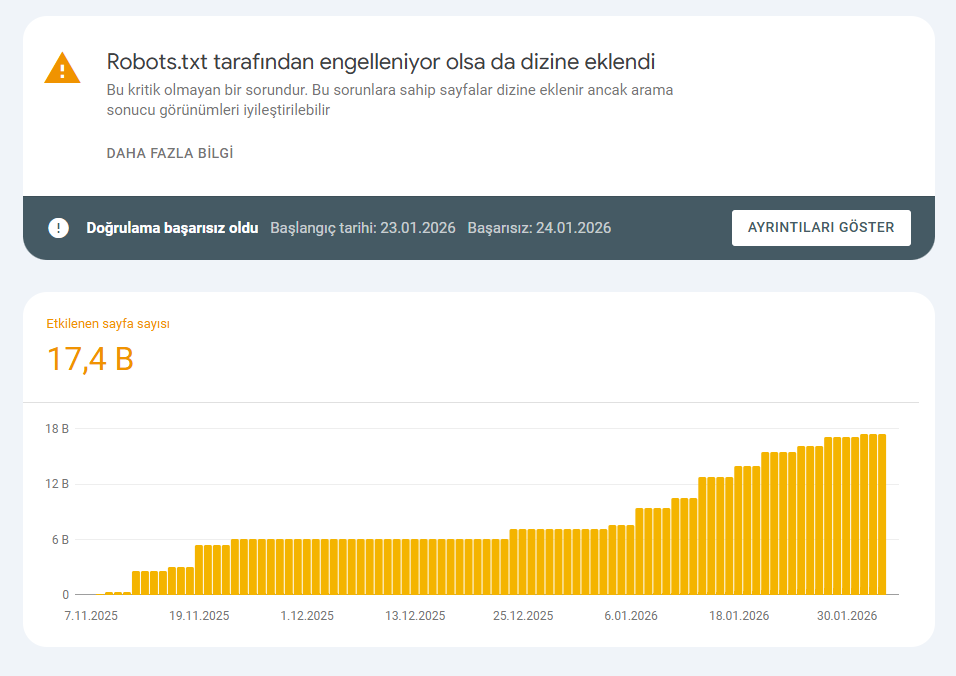
Task: Select the Etkilenen sayfa sayısı label
Action: coord(108,324)
